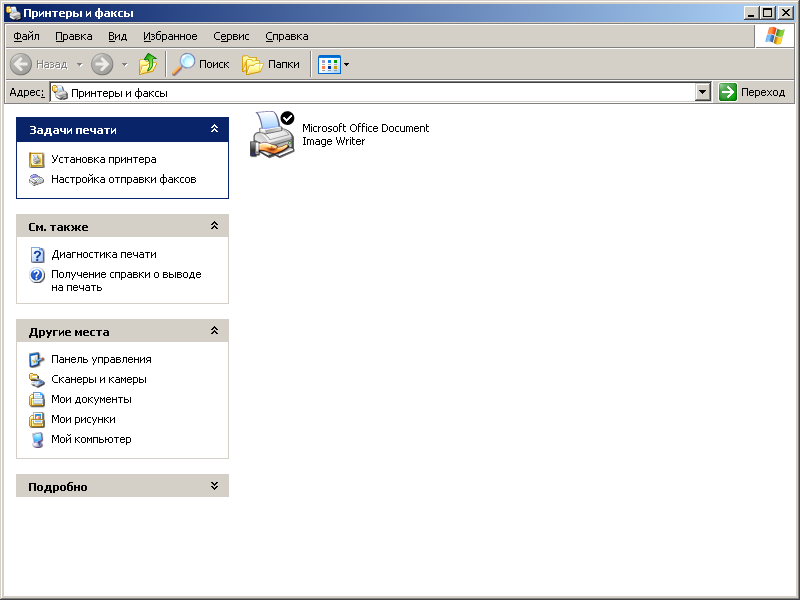Open the Справка menu
The image size is (800, 600).
click(x=286, y=36)
